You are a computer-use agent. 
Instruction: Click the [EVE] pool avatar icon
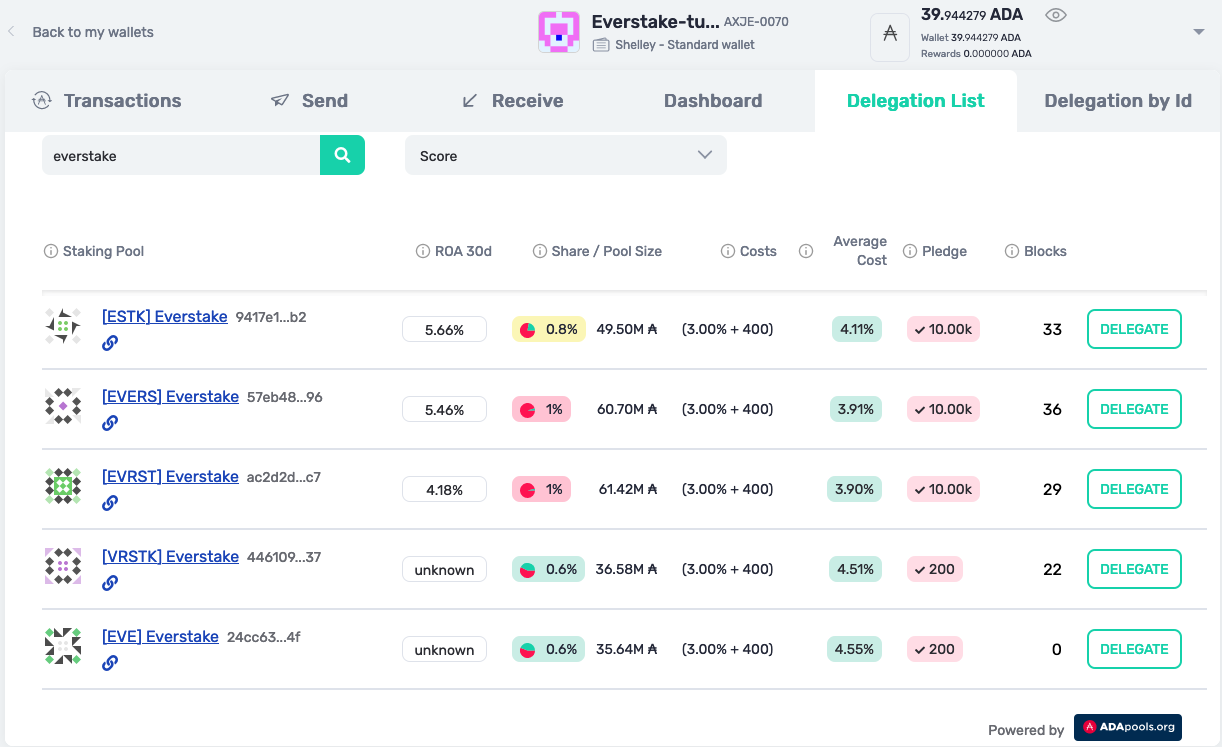coord(63,647)
